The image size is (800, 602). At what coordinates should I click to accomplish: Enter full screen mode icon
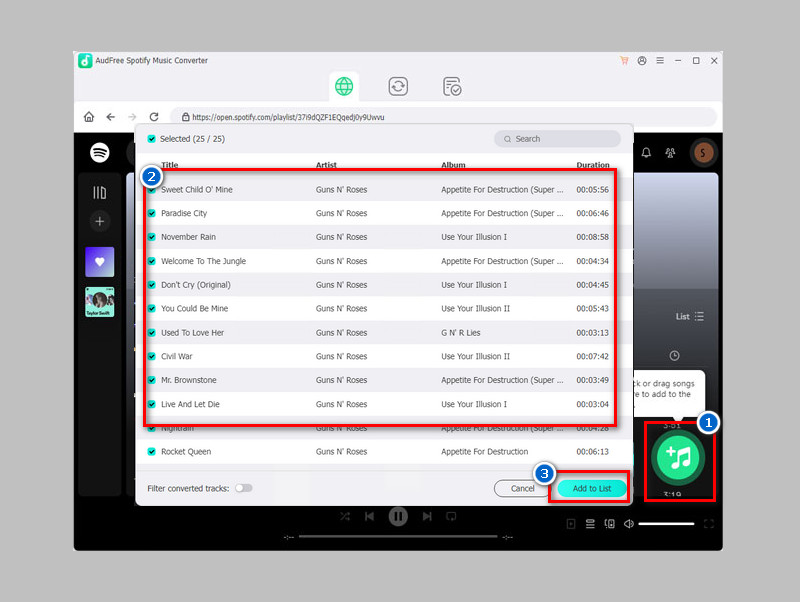click(x=709, y=524)
